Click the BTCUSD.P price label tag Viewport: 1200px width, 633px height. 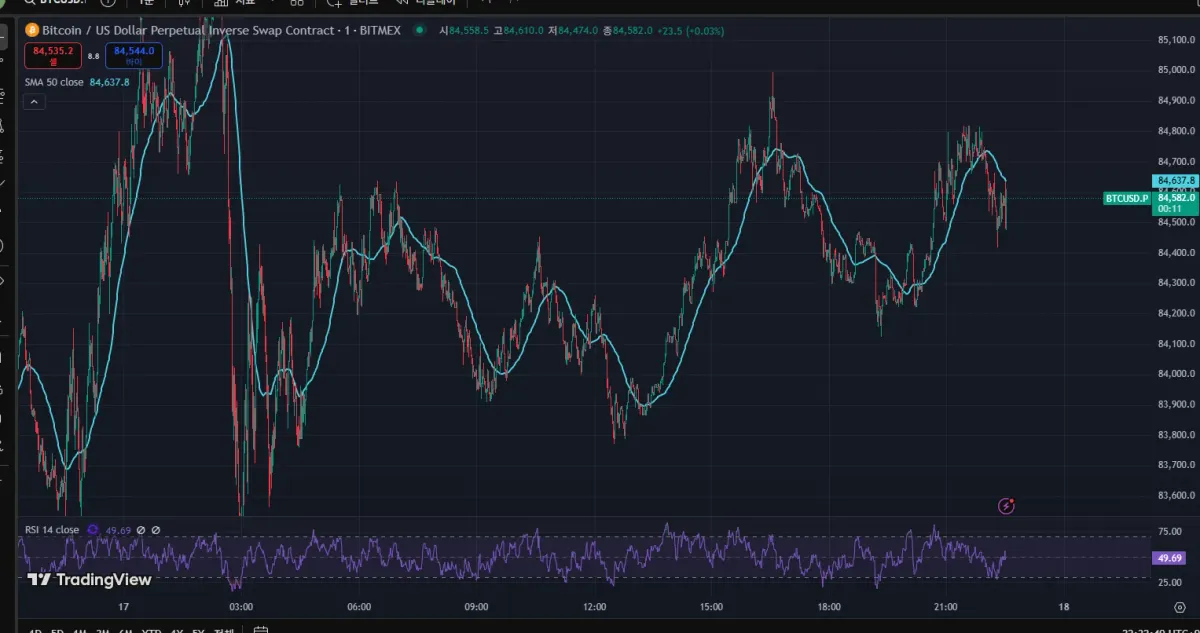pyautogui.click(x=1126, y=199)
